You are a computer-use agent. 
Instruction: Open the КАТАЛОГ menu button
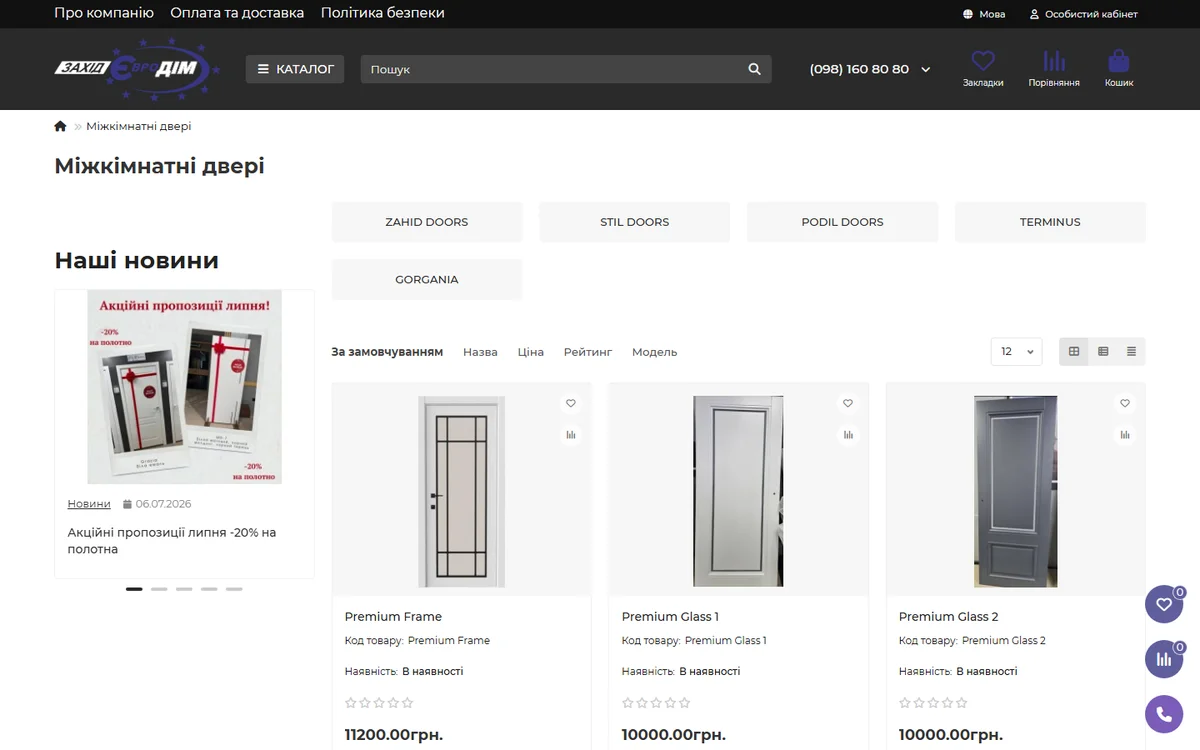pyautogui.click(x=295, y=69)
